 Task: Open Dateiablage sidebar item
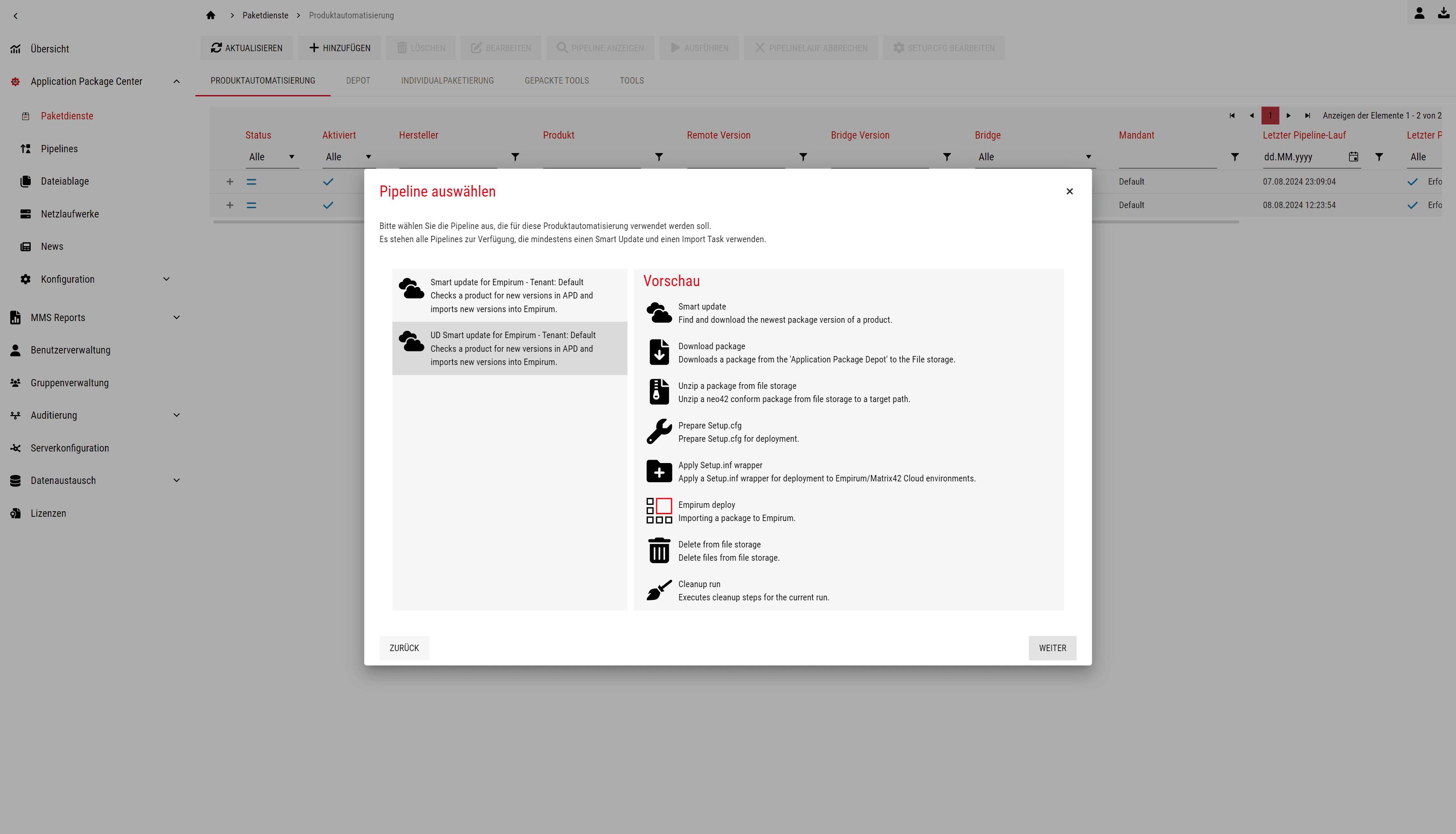pos(65,182)
